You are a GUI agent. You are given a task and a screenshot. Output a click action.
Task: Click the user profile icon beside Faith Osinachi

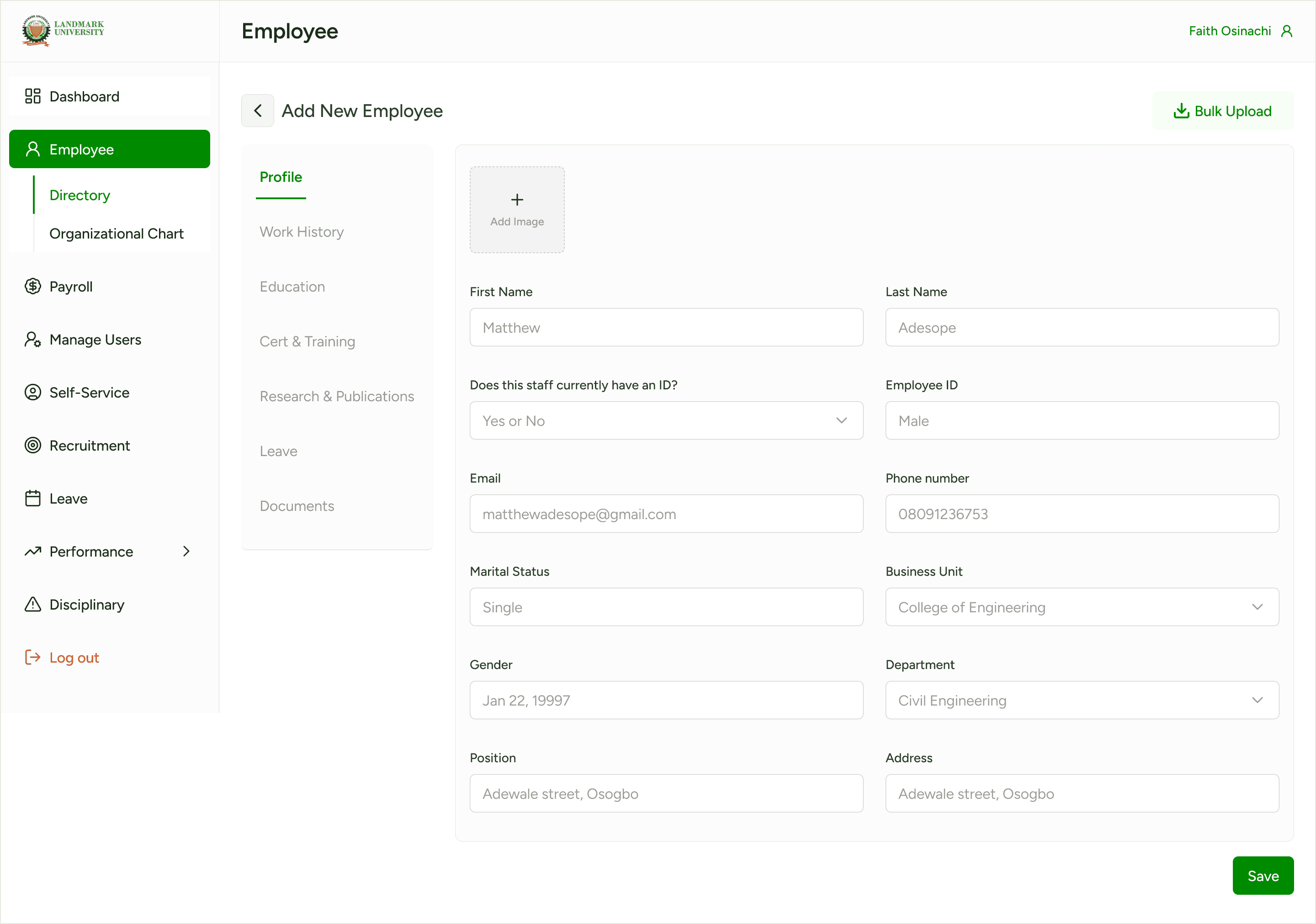tap(1287, 31)
